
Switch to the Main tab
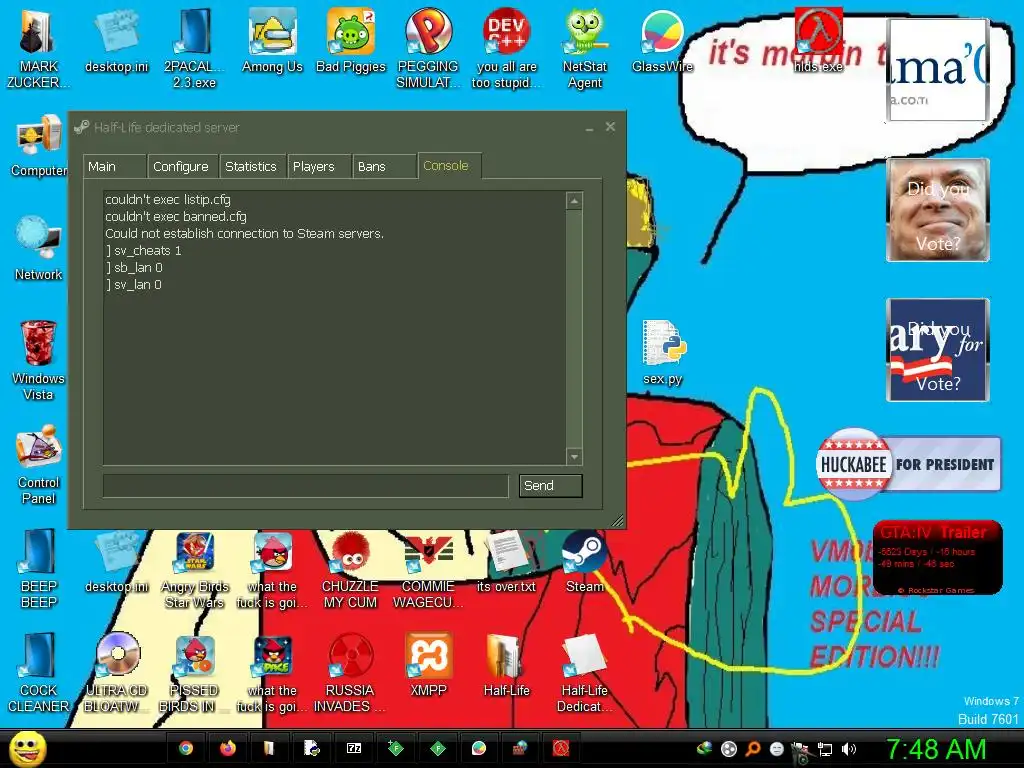point(115,167)
